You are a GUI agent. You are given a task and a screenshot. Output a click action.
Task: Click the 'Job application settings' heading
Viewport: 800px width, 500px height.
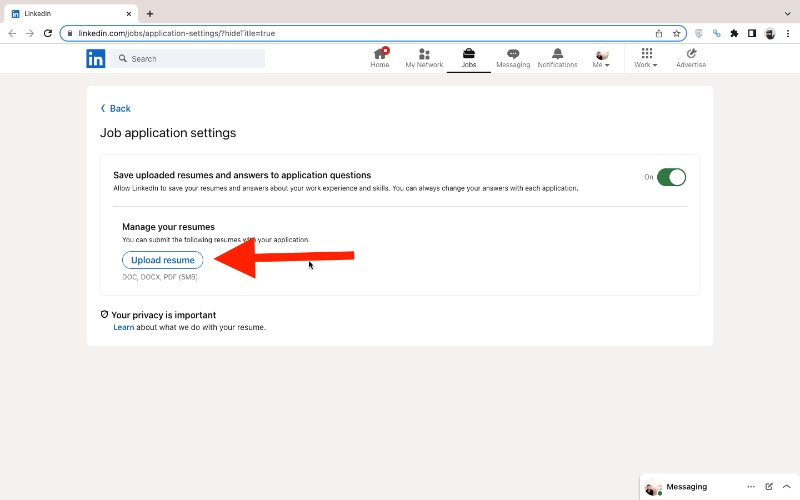tap(168, 133)
